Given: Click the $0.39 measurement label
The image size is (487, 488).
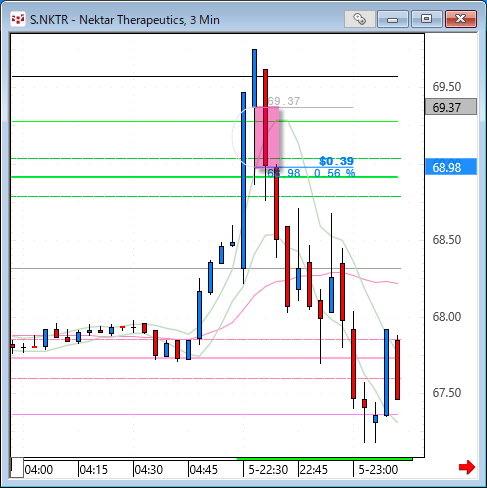Looking at the screenshot, I should pos(336,161).
